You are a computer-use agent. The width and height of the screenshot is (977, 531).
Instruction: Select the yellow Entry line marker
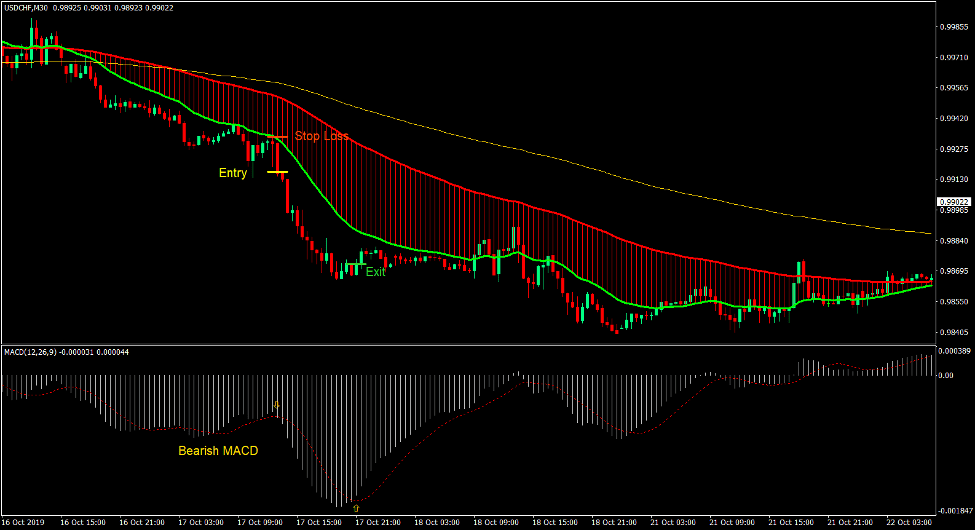point(277,173)
